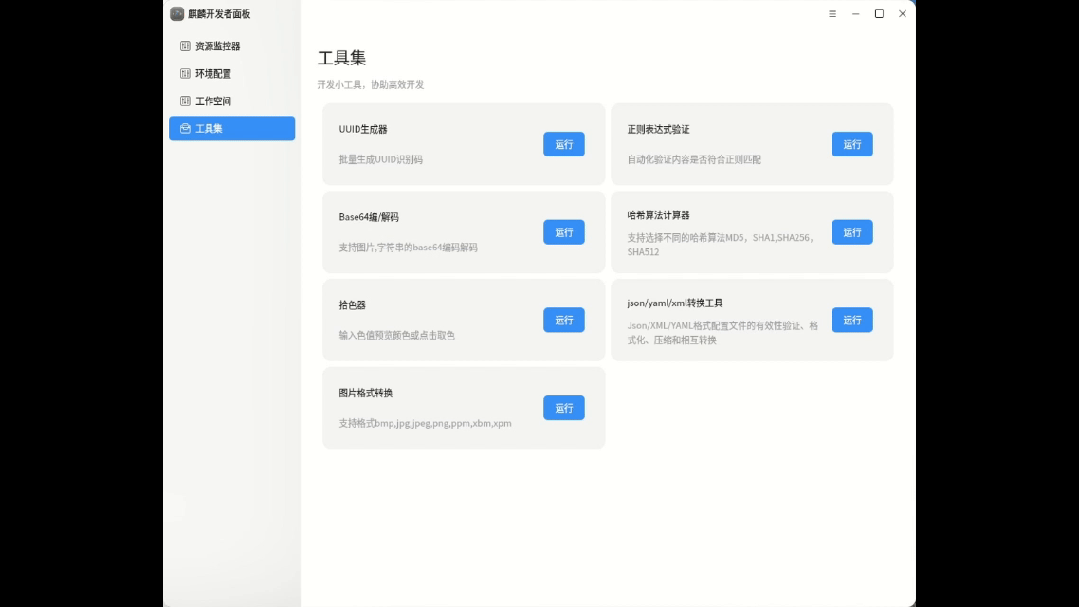
Task: Launch the Base64编/解码 tool
Action: tap(564, 232)
